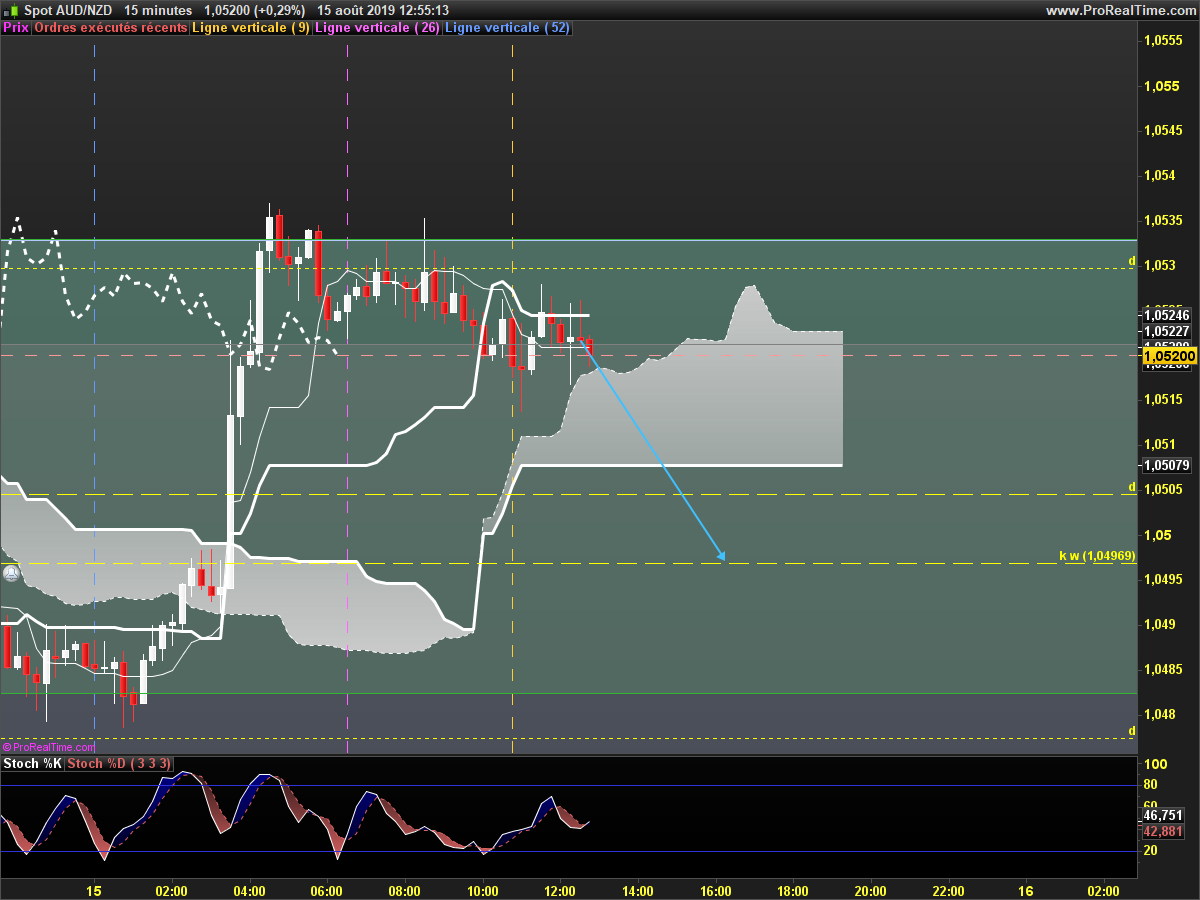1200x900 pixels.
Task: Open Stoch %D (3 3 3) settings
Action: coord(120,764)
